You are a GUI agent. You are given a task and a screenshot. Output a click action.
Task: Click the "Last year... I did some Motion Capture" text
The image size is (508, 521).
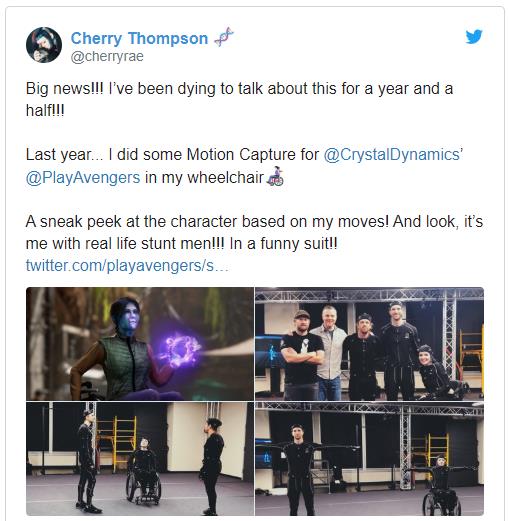click(172, 155)
